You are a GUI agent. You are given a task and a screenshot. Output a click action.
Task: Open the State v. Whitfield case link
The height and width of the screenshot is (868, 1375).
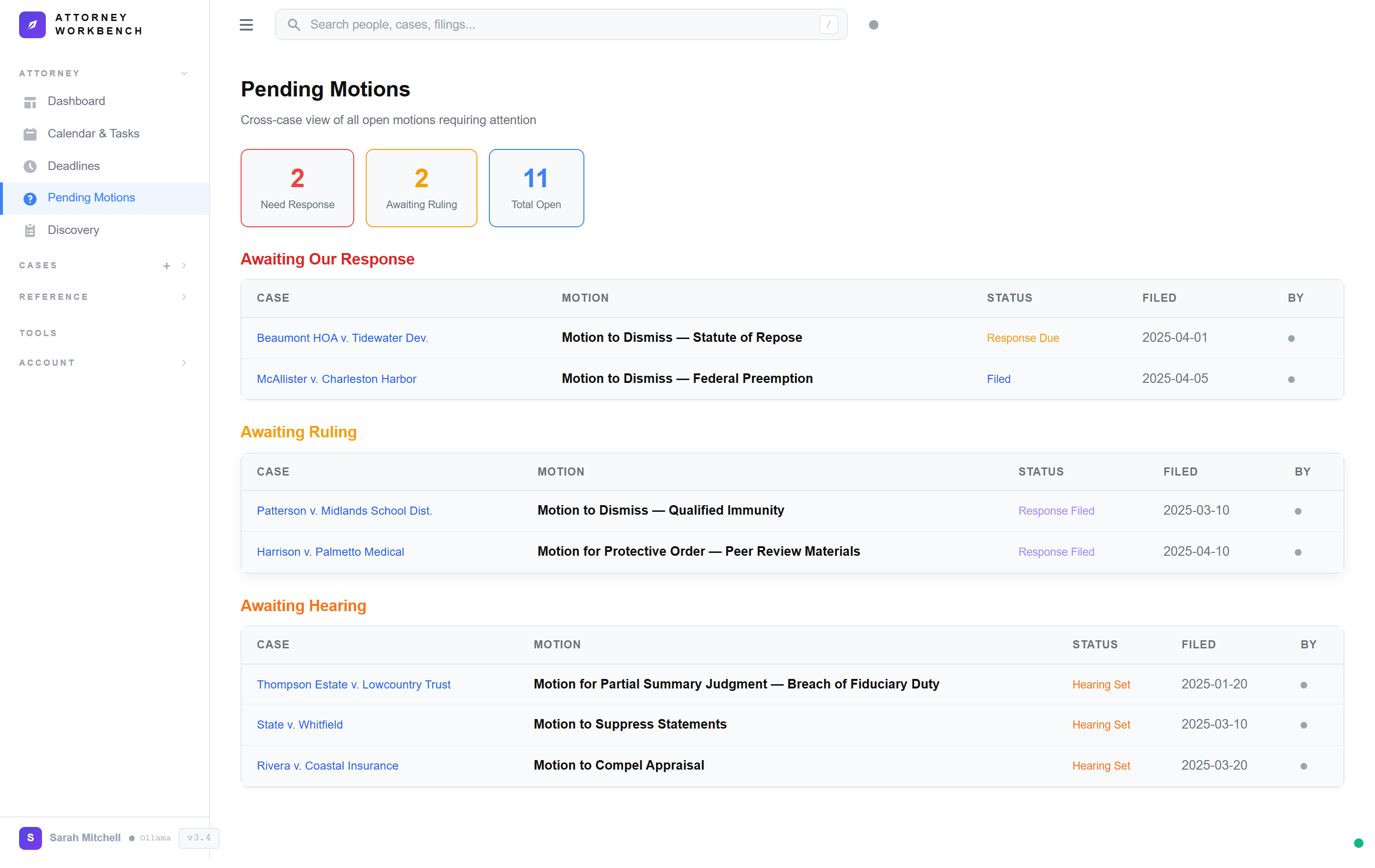pyautogui.click(x=300, y=724)
